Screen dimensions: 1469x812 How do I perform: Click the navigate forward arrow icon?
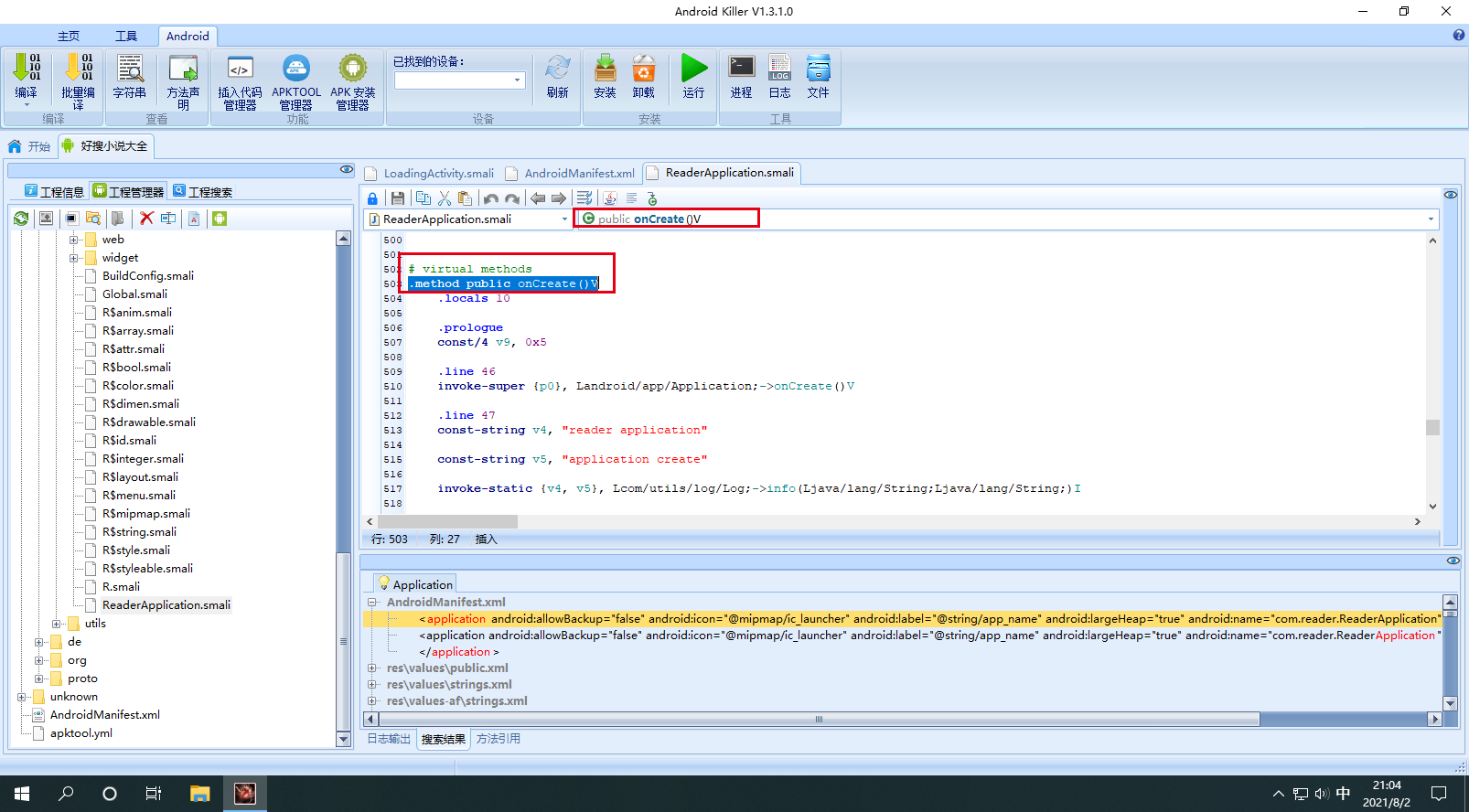click(559, 198)
